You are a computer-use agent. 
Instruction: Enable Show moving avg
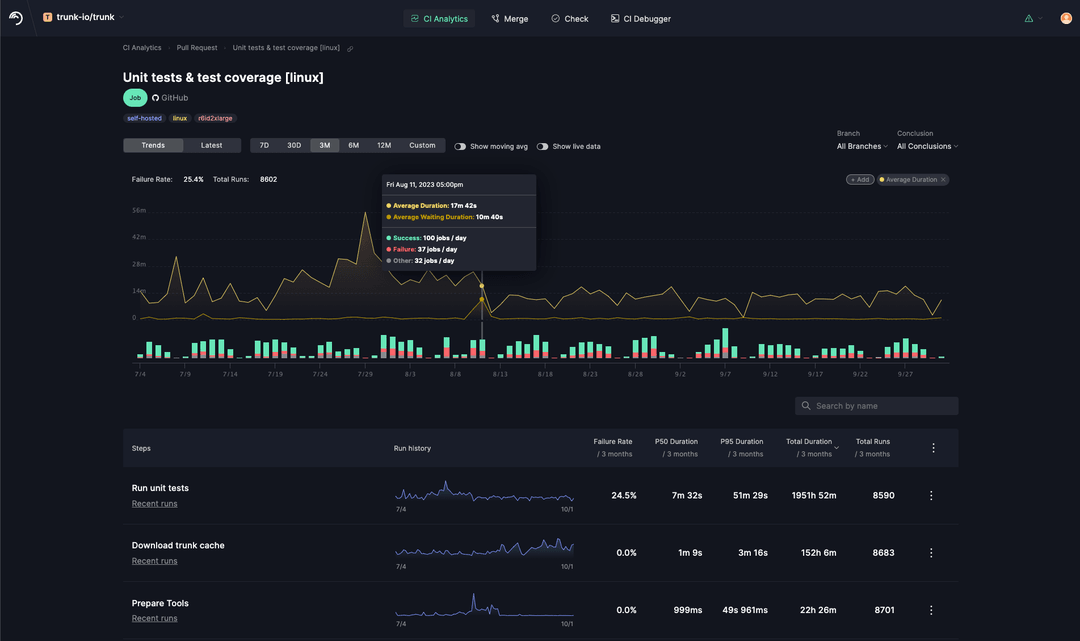pos(459,144)
